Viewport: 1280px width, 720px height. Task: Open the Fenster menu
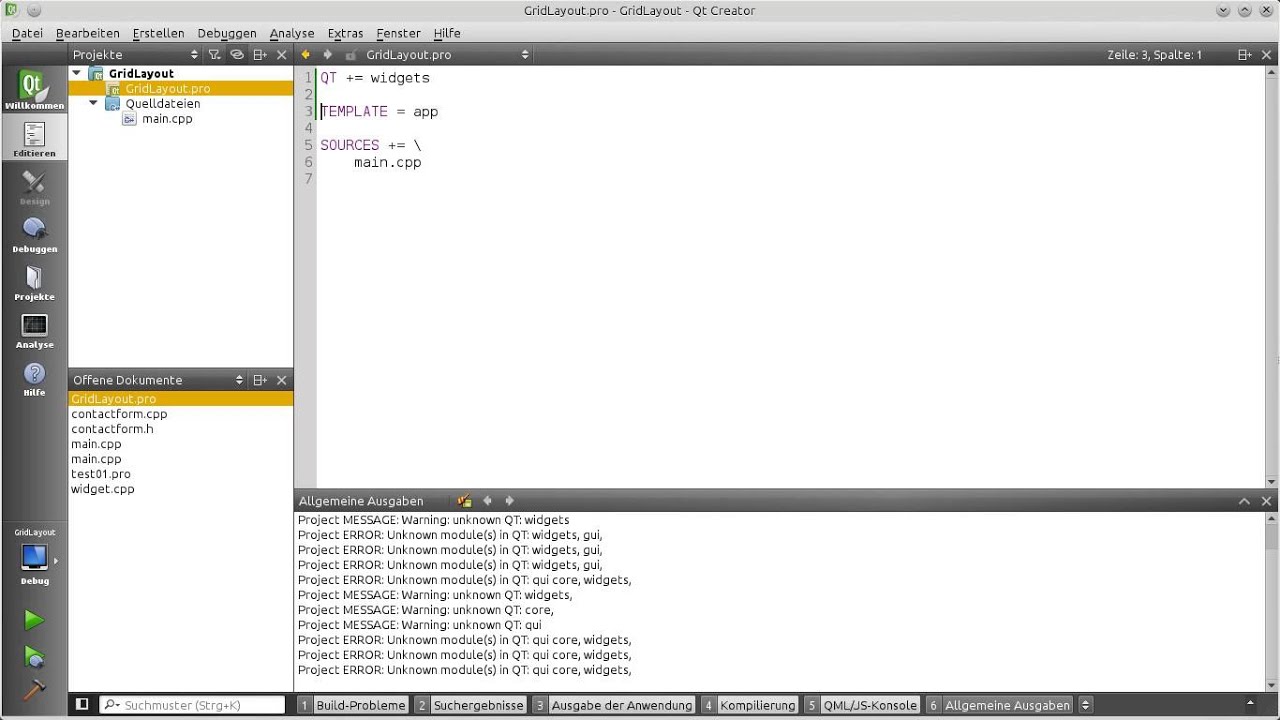point(398,33)
